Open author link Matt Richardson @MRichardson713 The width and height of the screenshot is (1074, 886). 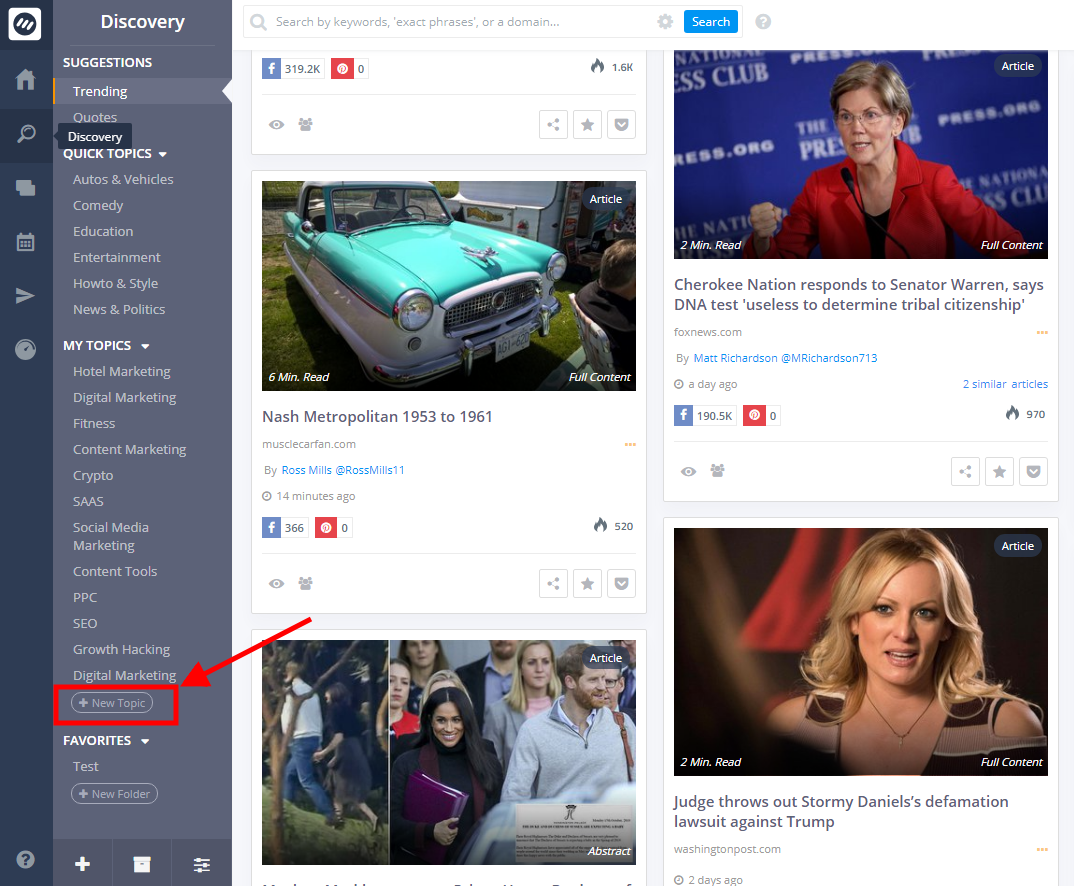(785, 357)
